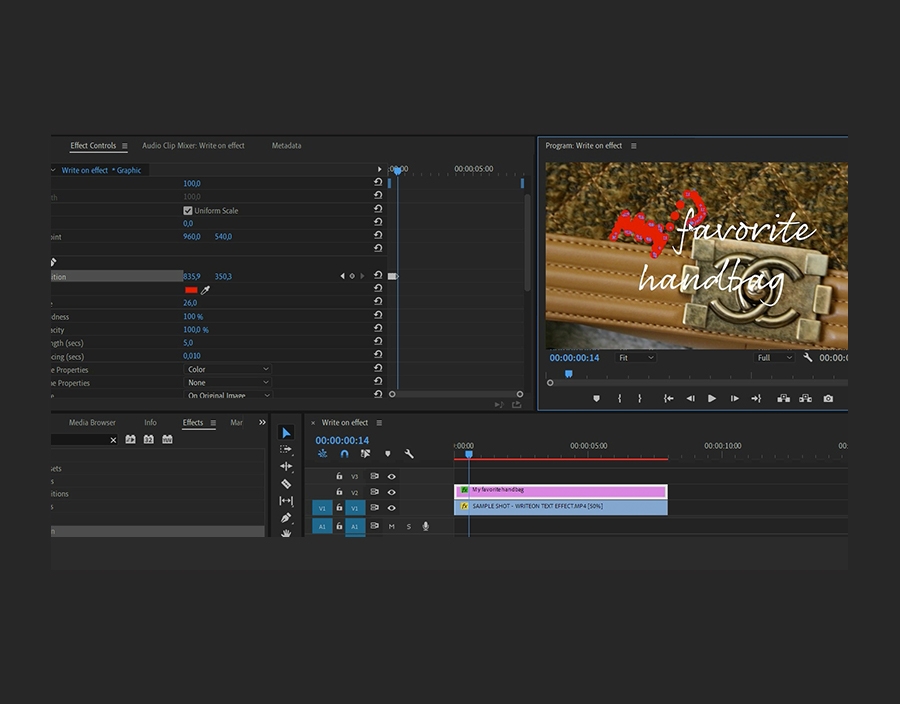
Task: Select the Razor tool in the tools panel
Action: tap(286, 484)
